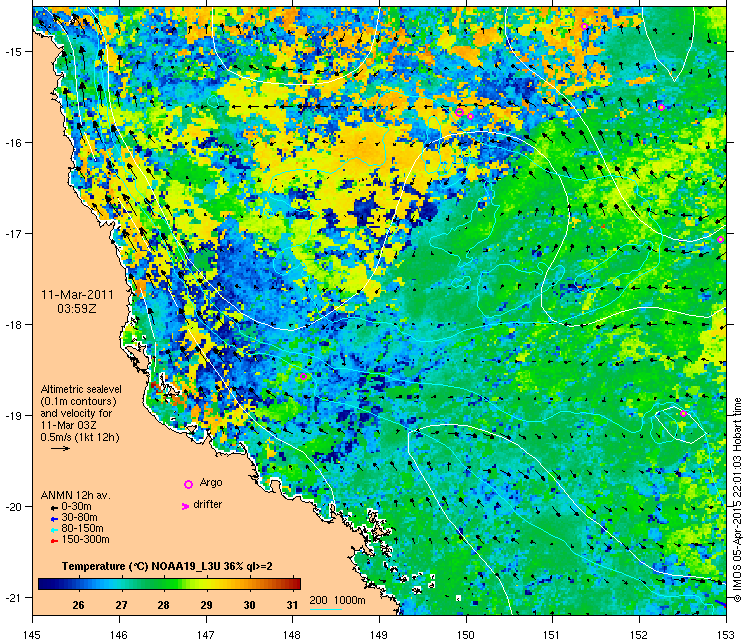Click the green section of the color bar above 28
This screenshot has width=750, height=640.
pos(164,584)
